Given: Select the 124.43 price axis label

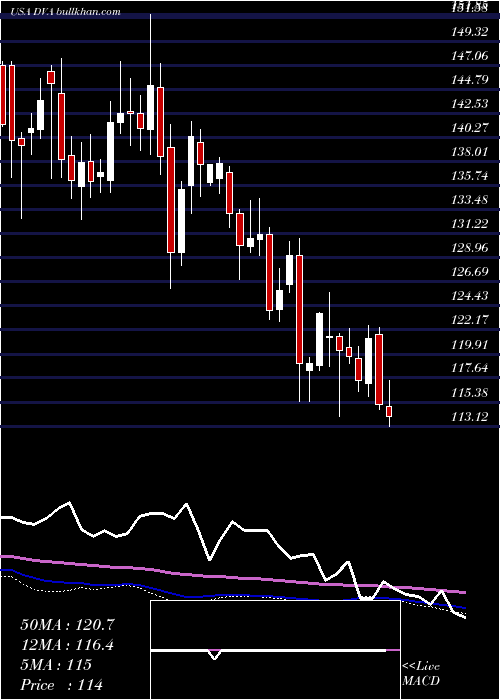Looking at the screenshot, I should click(x=470, y=296).
